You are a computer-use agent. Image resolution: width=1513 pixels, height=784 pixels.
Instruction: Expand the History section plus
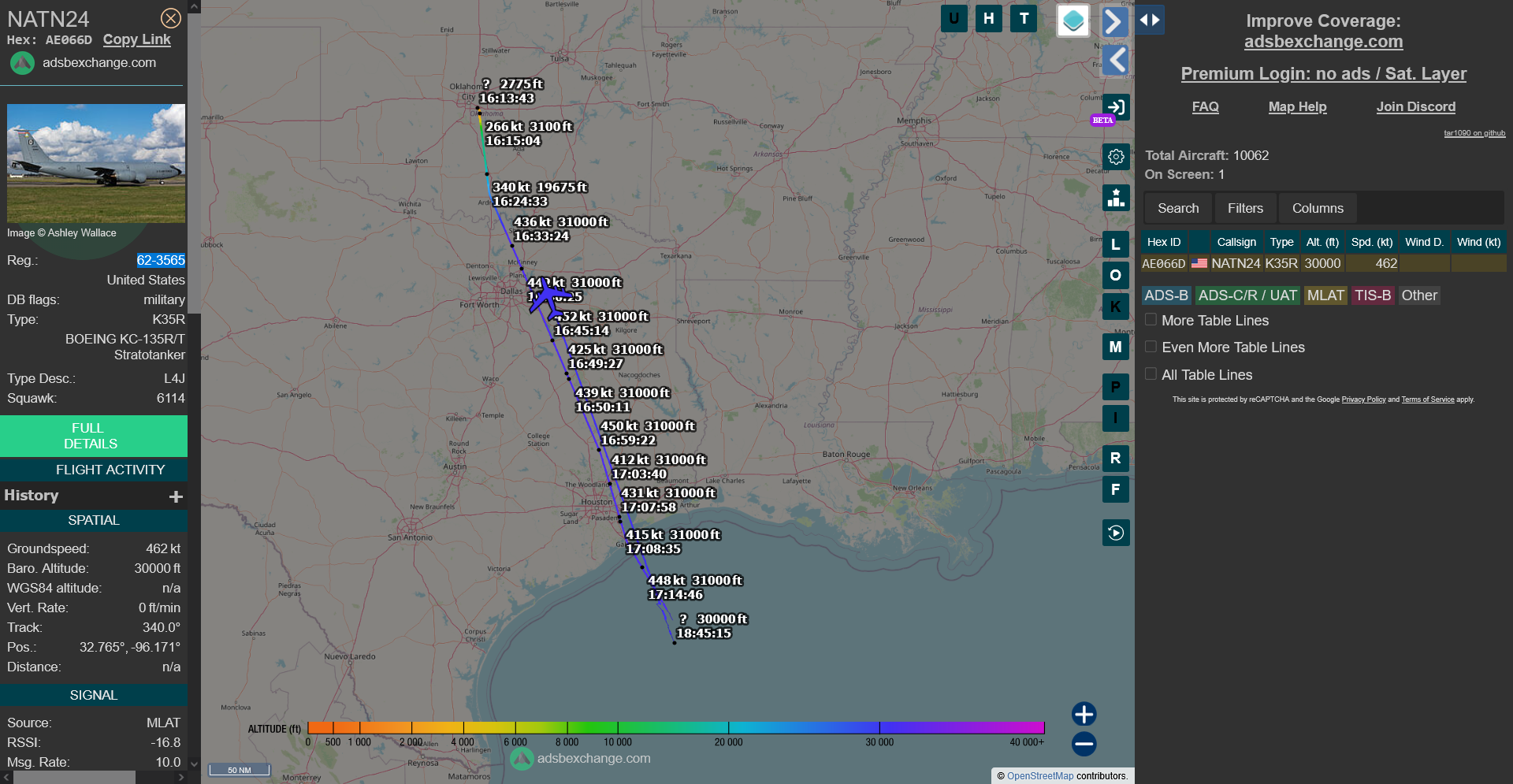click(176, 496)
